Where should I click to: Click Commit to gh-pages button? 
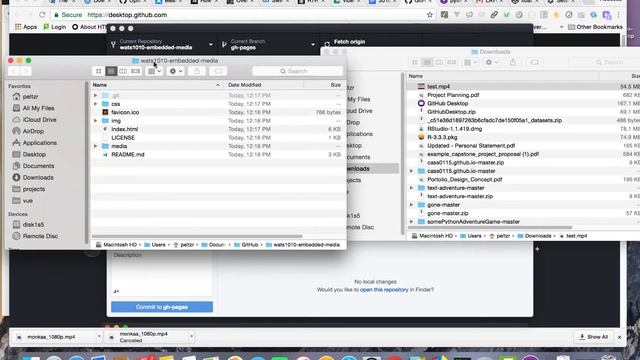162,307
